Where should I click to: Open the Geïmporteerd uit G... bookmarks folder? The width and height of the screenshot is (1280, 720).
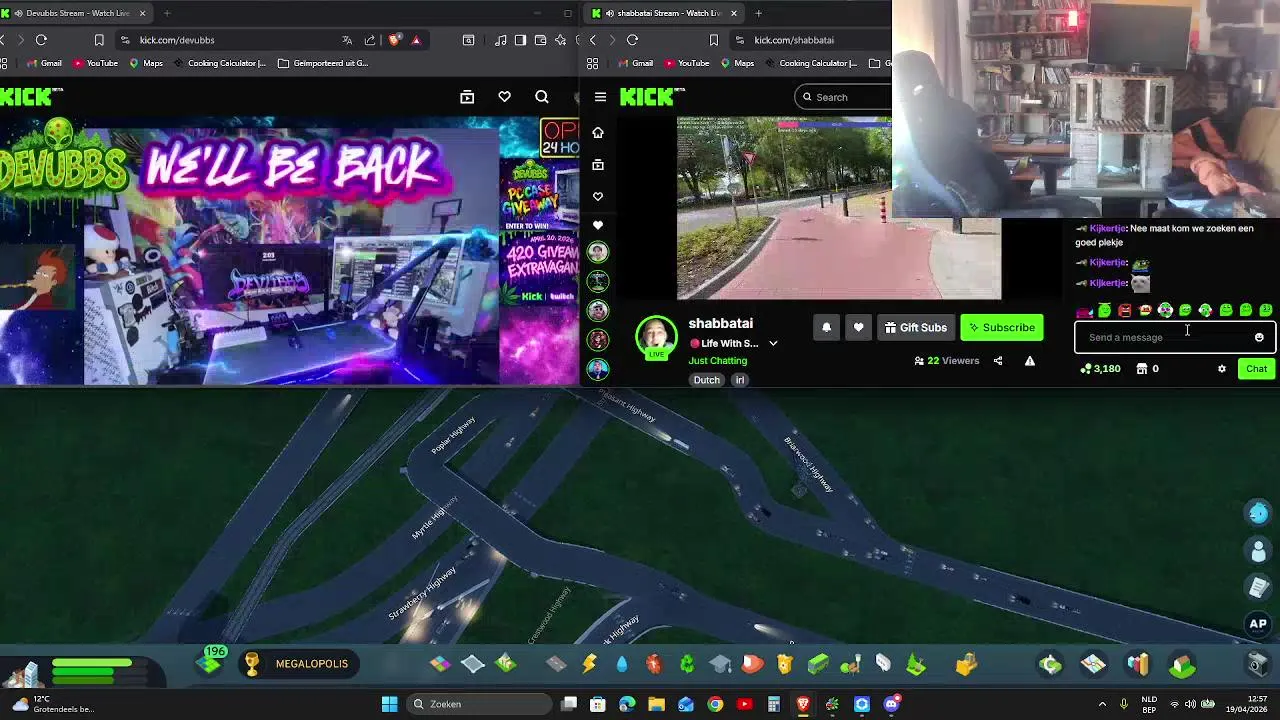point(323,63)
